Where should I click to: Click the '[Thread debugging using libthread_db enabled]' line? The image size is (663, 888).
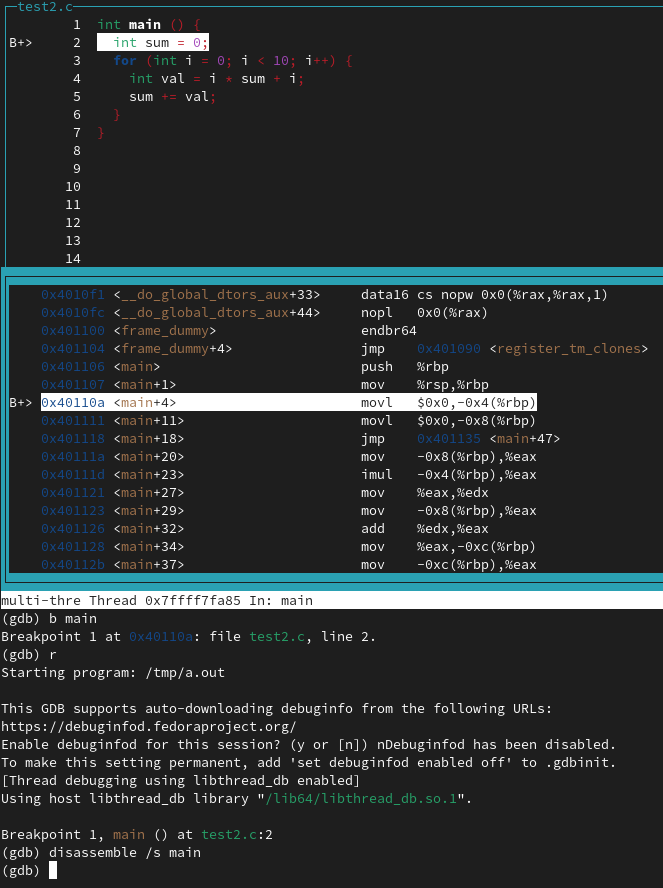181,781
